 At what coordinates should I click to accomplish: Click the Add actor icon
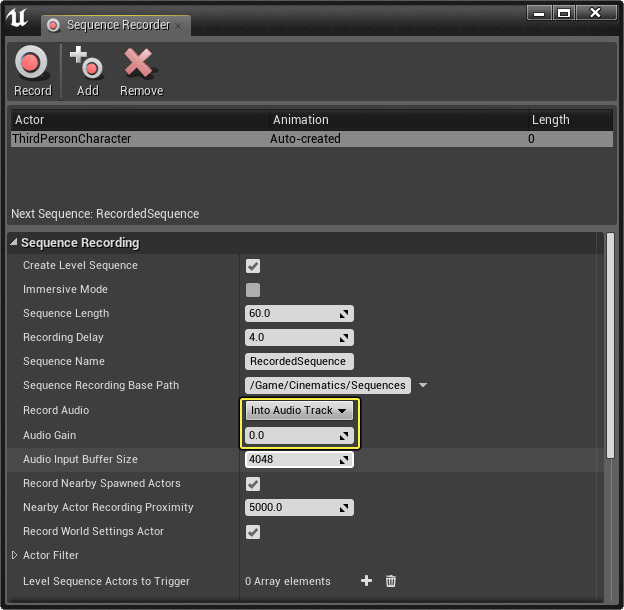[87, 72]
